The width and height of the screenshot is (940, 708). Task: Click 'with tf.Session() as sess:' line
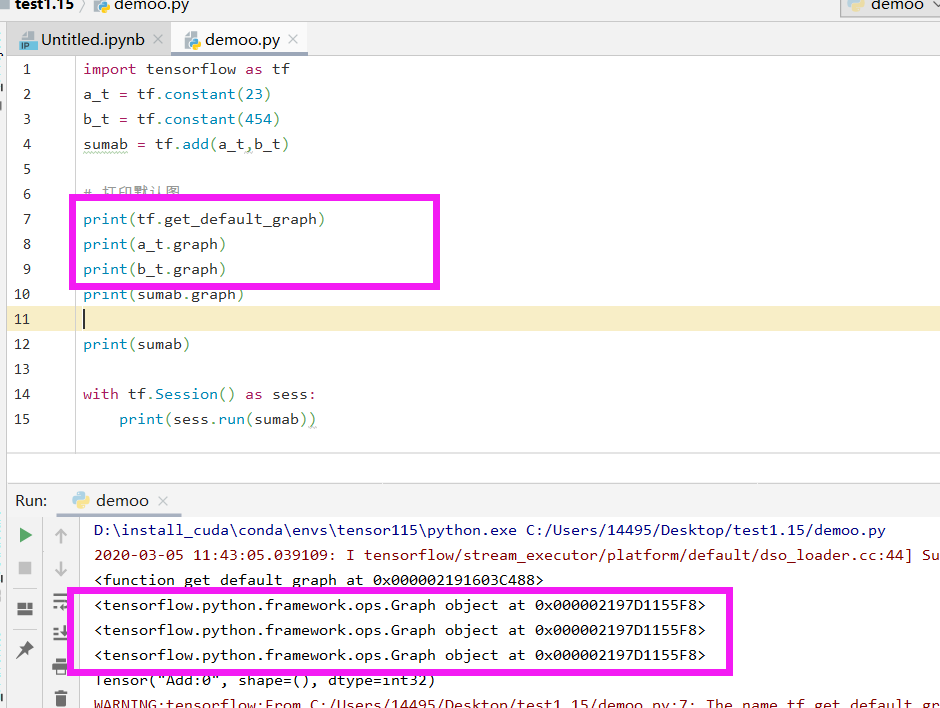point(200,394)
